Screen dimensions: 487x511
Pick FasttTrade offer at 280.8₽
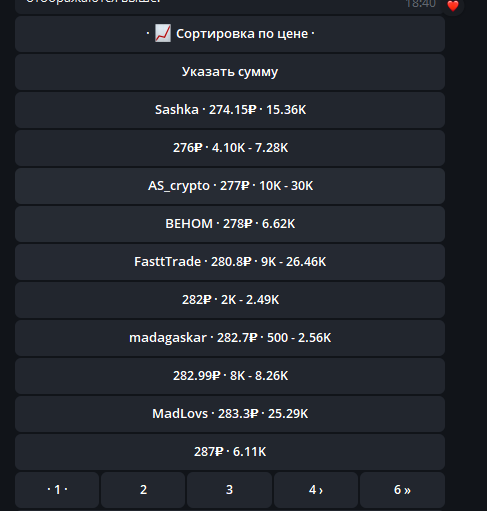[230, 262]
